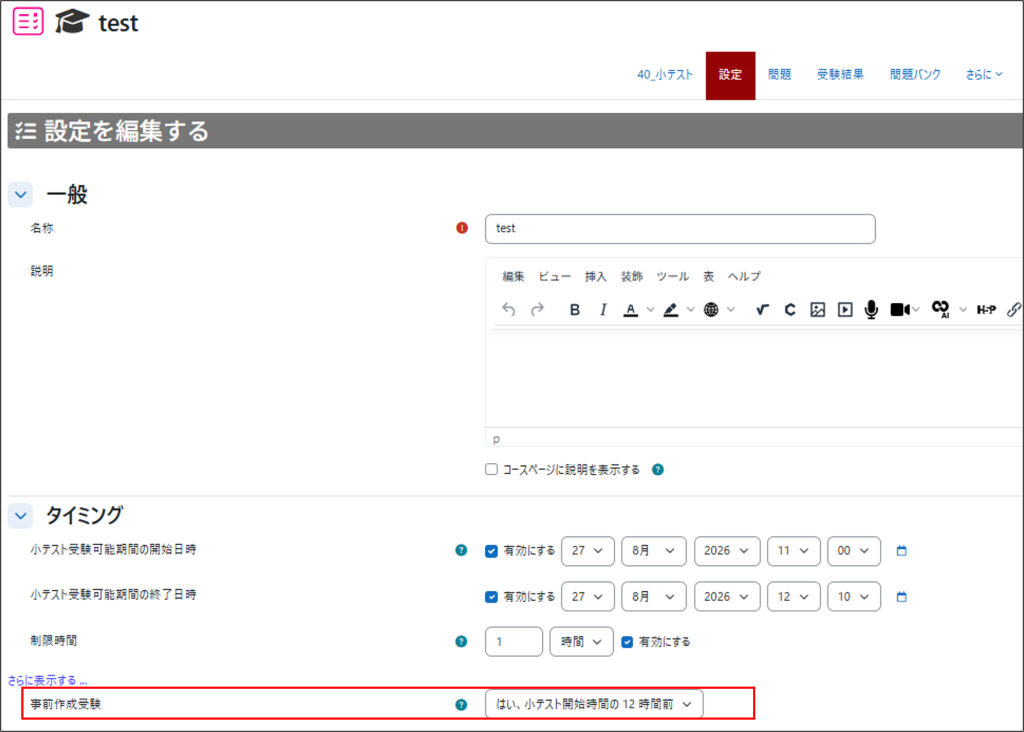Viewport: 1024px width, 732px height.
Task: Open start date year dropdown
Action: coord(727,551)
